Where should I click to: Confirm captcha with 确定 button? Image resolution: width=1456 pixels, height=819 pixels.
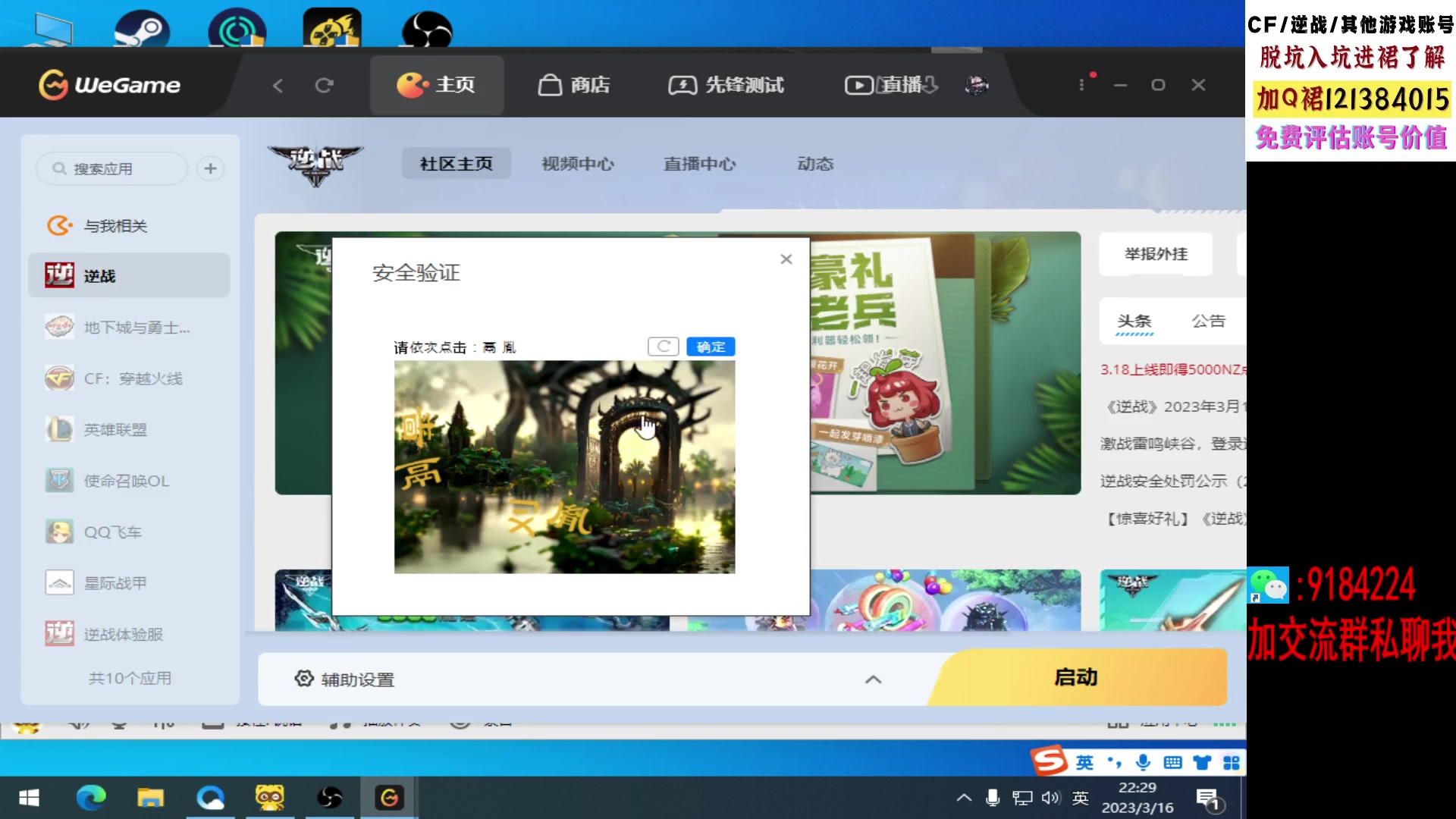point(711,347)
